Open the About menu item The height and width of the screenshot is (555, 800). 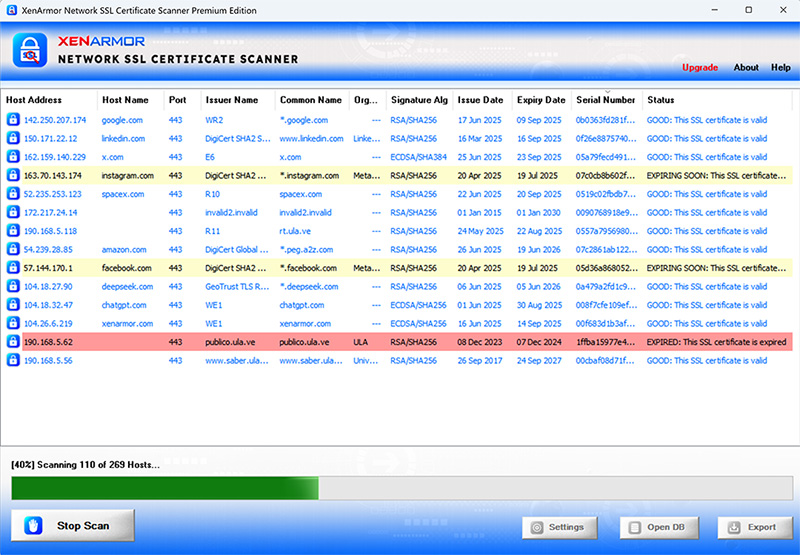(x=746, y=67)
